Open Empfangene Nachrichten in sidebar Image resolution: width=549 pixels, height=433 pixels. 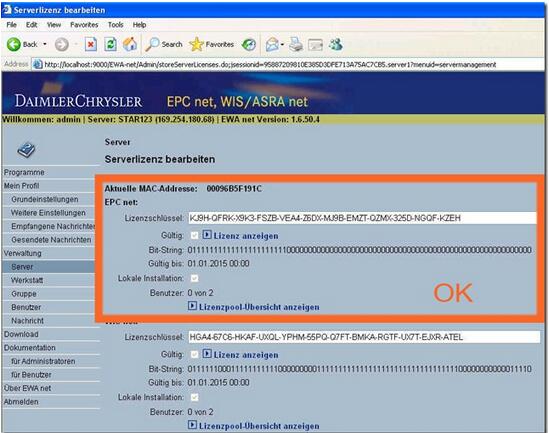click(x=53, y=226)
